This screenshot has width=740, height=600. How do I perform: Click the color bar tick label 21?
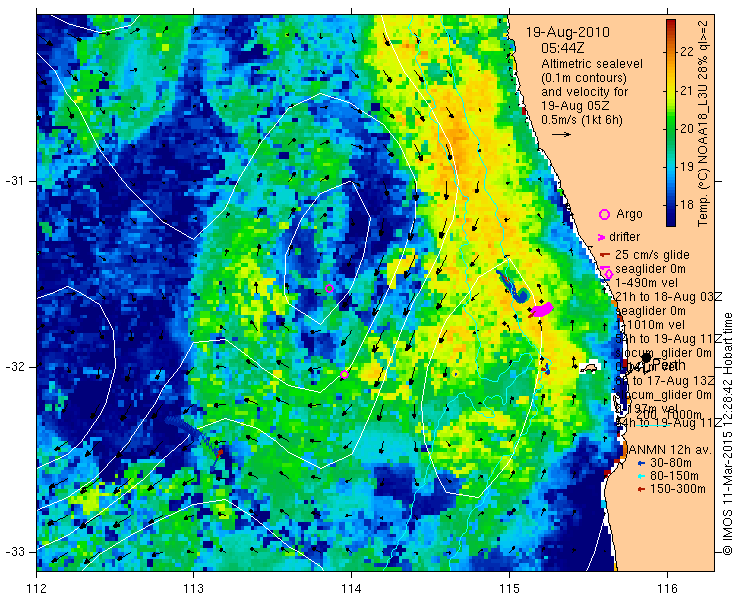687,90
